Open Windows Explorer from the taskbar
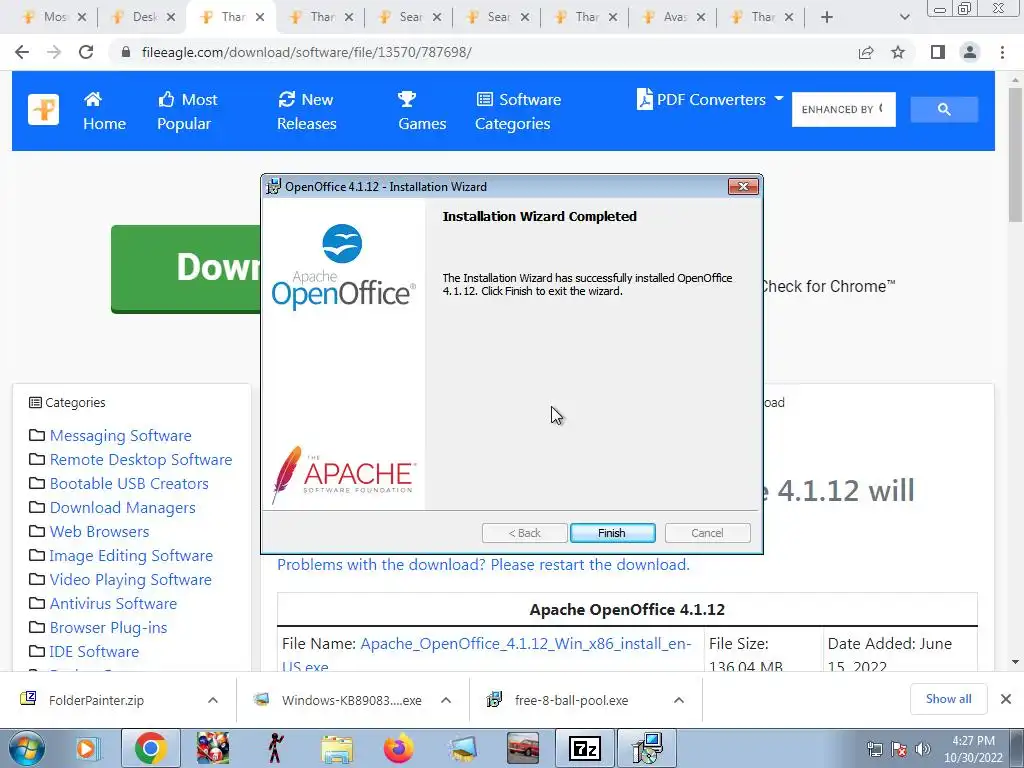Image resolution: width=1024 pixels, height=768 pixels. click(337, 748)
